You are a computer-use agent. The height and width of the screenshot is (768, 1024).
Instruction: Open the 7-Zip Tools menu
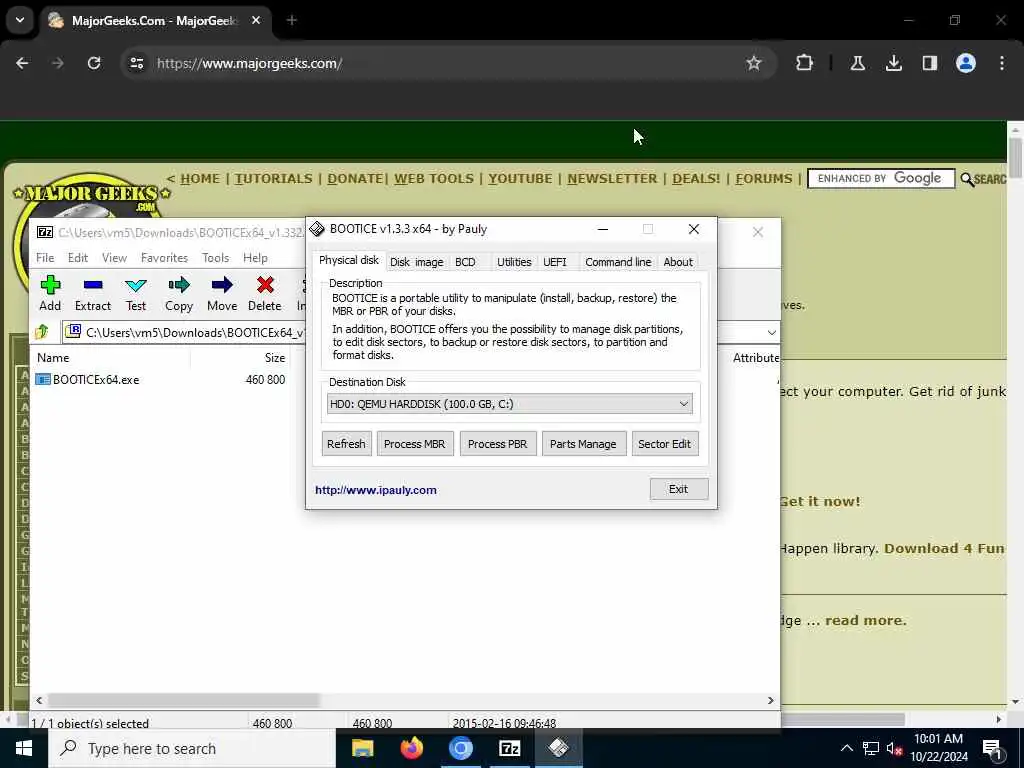(x=216, y=258)
